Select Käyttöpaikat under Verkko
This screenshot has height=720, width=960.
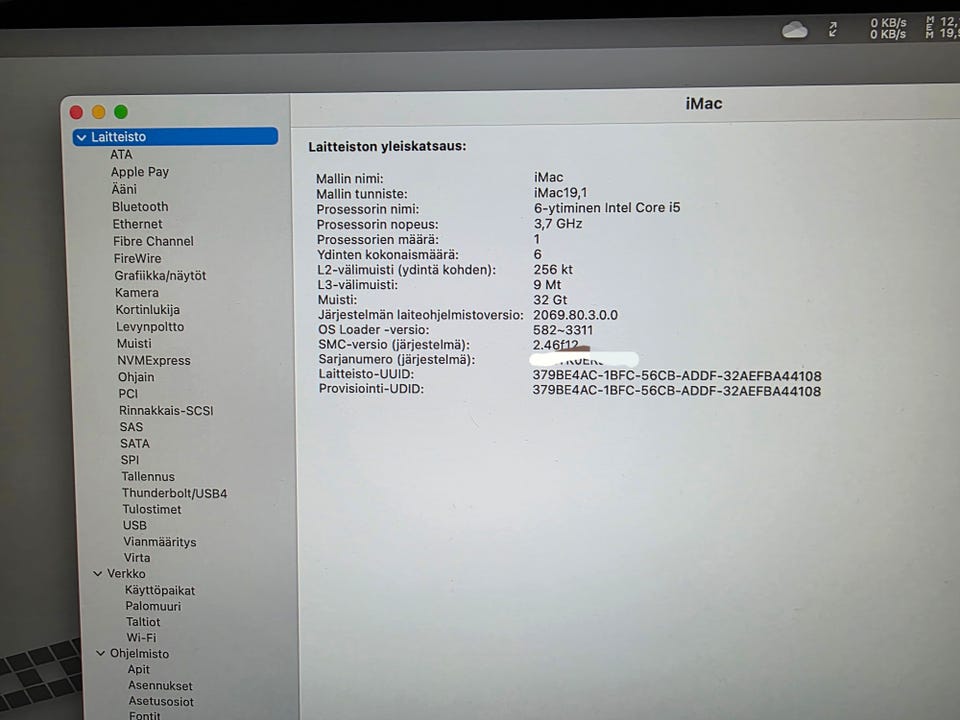coord(160,590)
